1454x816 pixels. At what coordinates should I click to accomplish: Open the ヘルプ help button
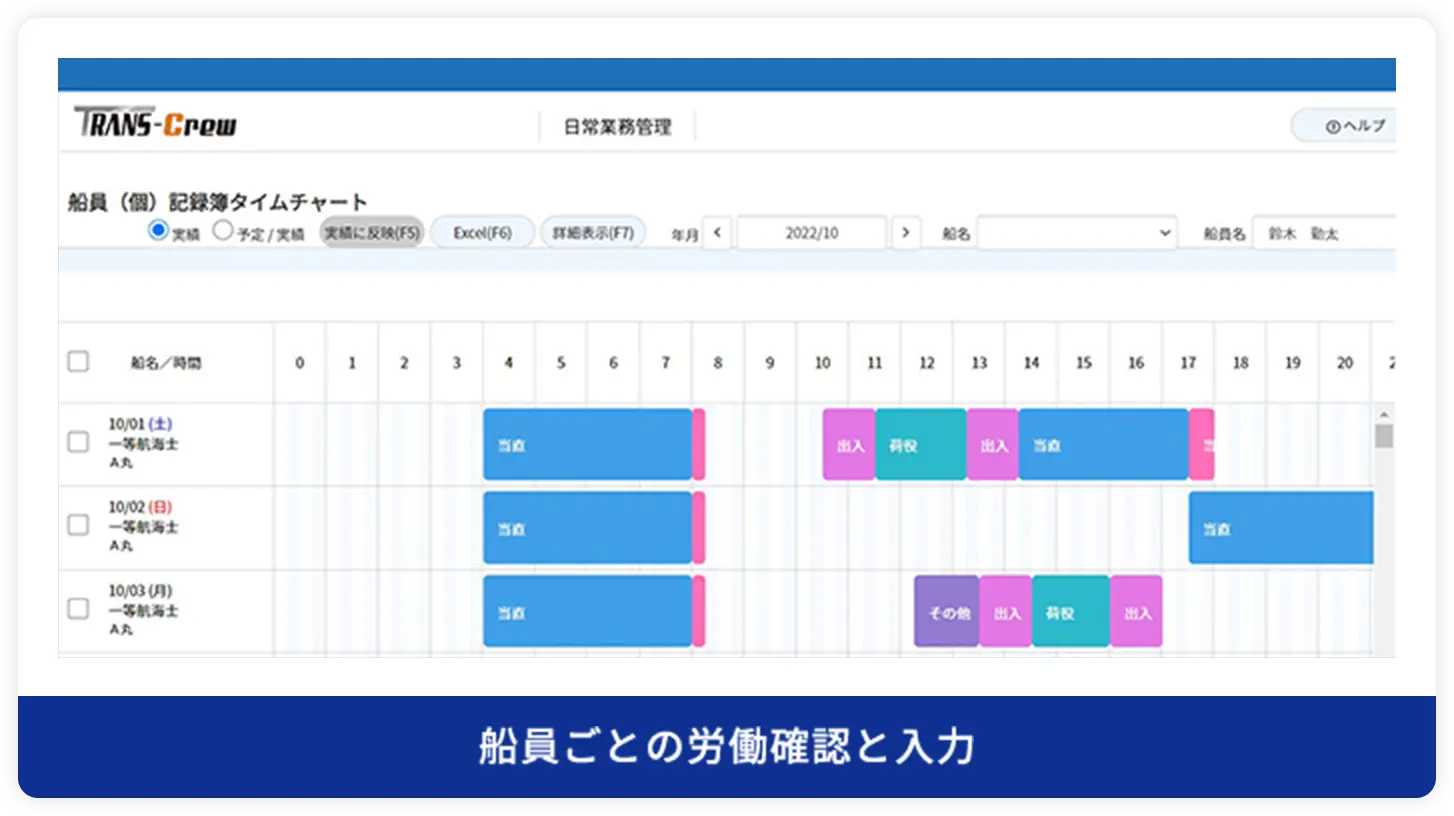point(1346,126)
